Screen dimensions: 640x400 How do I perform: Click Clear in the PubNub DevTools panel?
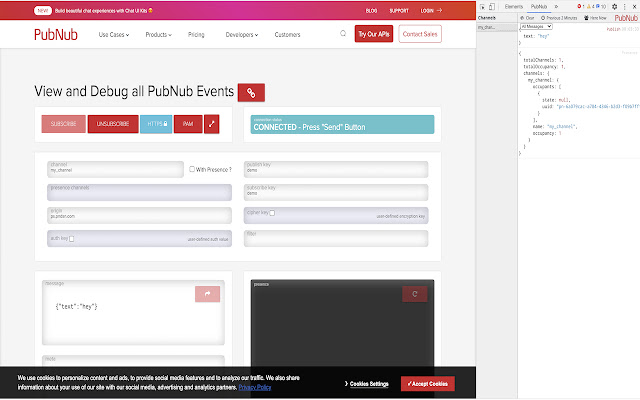click(527, 18)
